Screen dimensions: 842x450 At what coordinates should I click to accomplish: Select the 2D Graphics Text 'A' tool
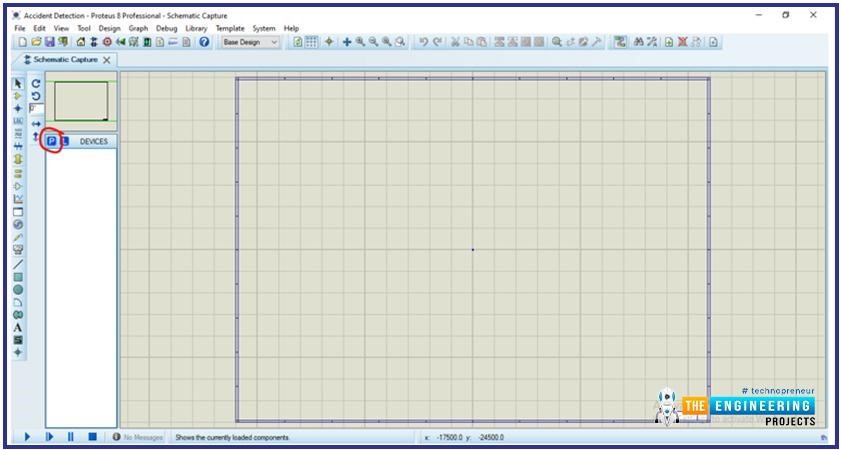[18, 328]
